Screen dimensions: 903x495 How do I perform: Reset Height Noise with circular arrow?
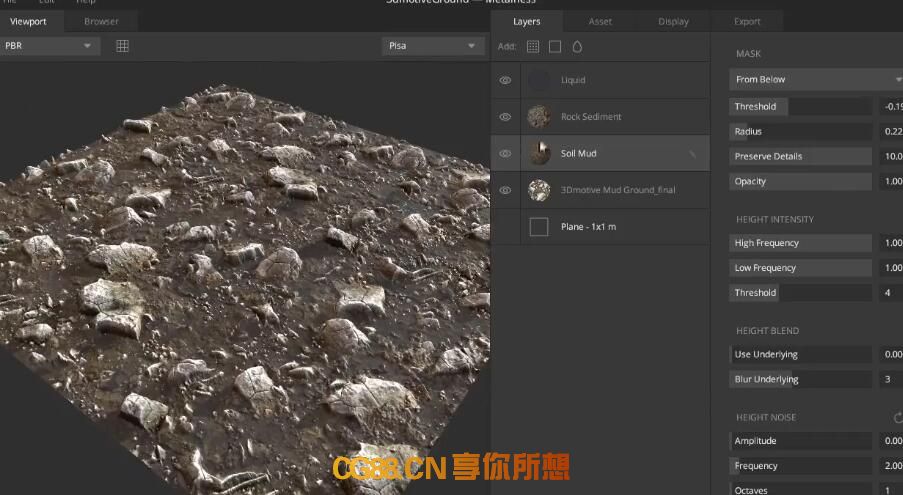pos(897,417)
